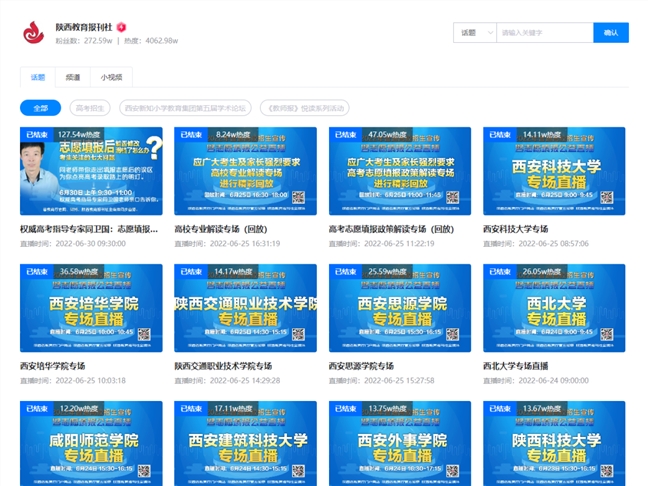
Task: Click the red badge beside 陕西教育报刊社
Action: click(x=121, y=27)
